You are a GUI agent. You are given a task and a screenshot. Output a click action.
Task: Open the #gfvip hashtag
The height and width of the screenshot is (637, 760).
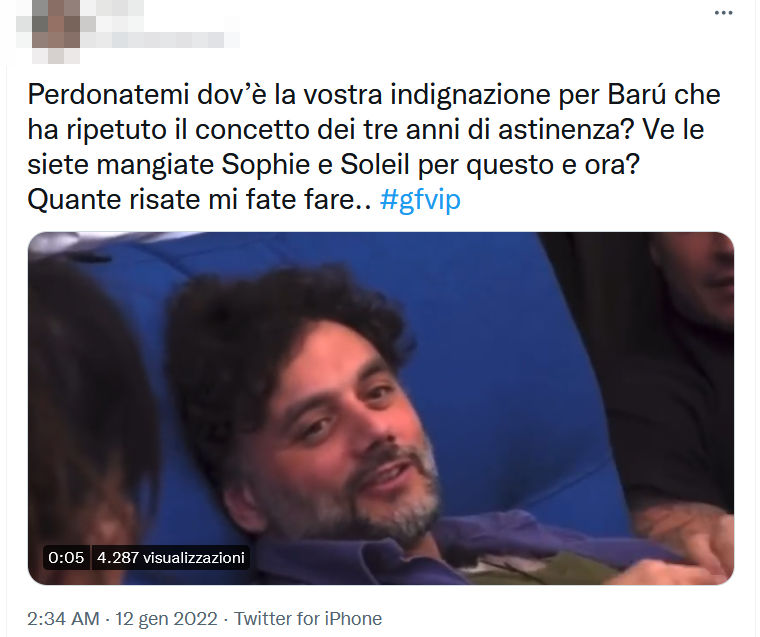[420, 199]
